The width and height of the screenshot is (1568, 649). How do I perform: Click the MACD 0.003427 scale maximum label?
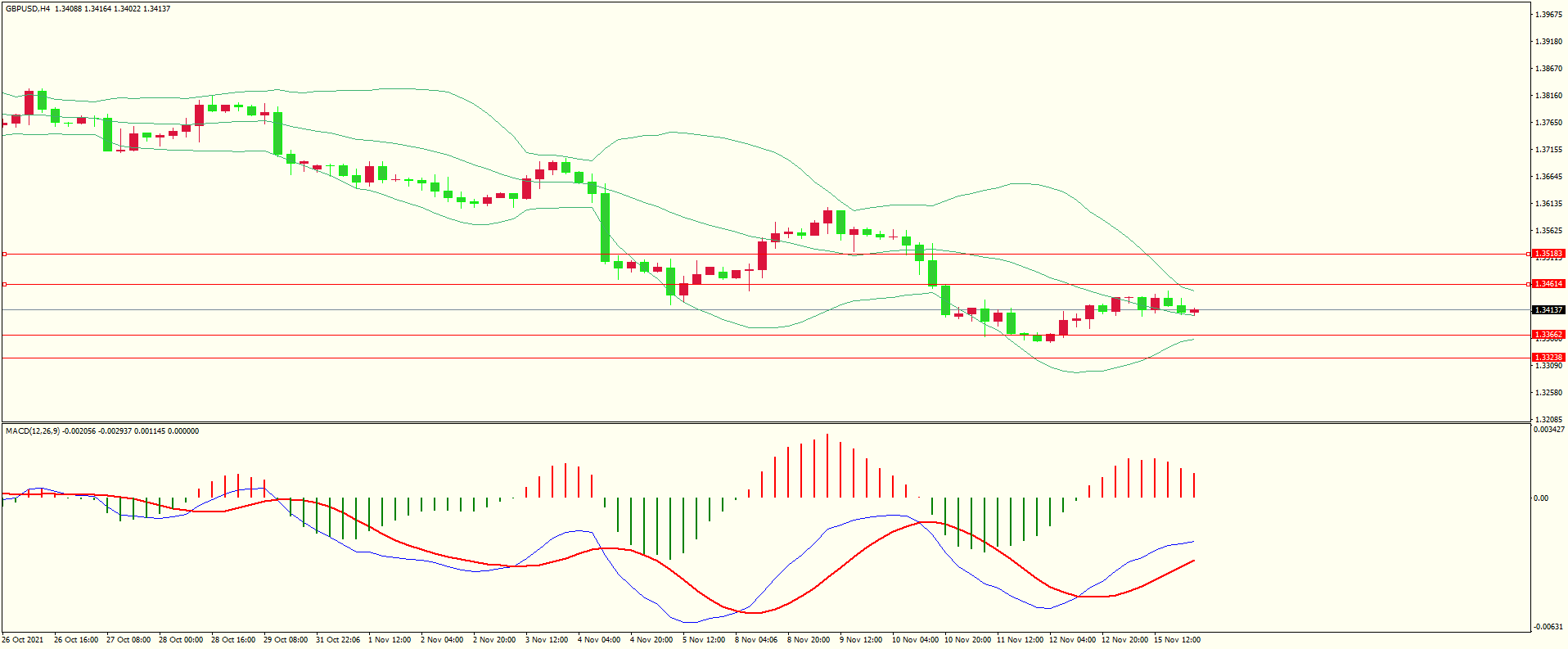click(1548, 430)
